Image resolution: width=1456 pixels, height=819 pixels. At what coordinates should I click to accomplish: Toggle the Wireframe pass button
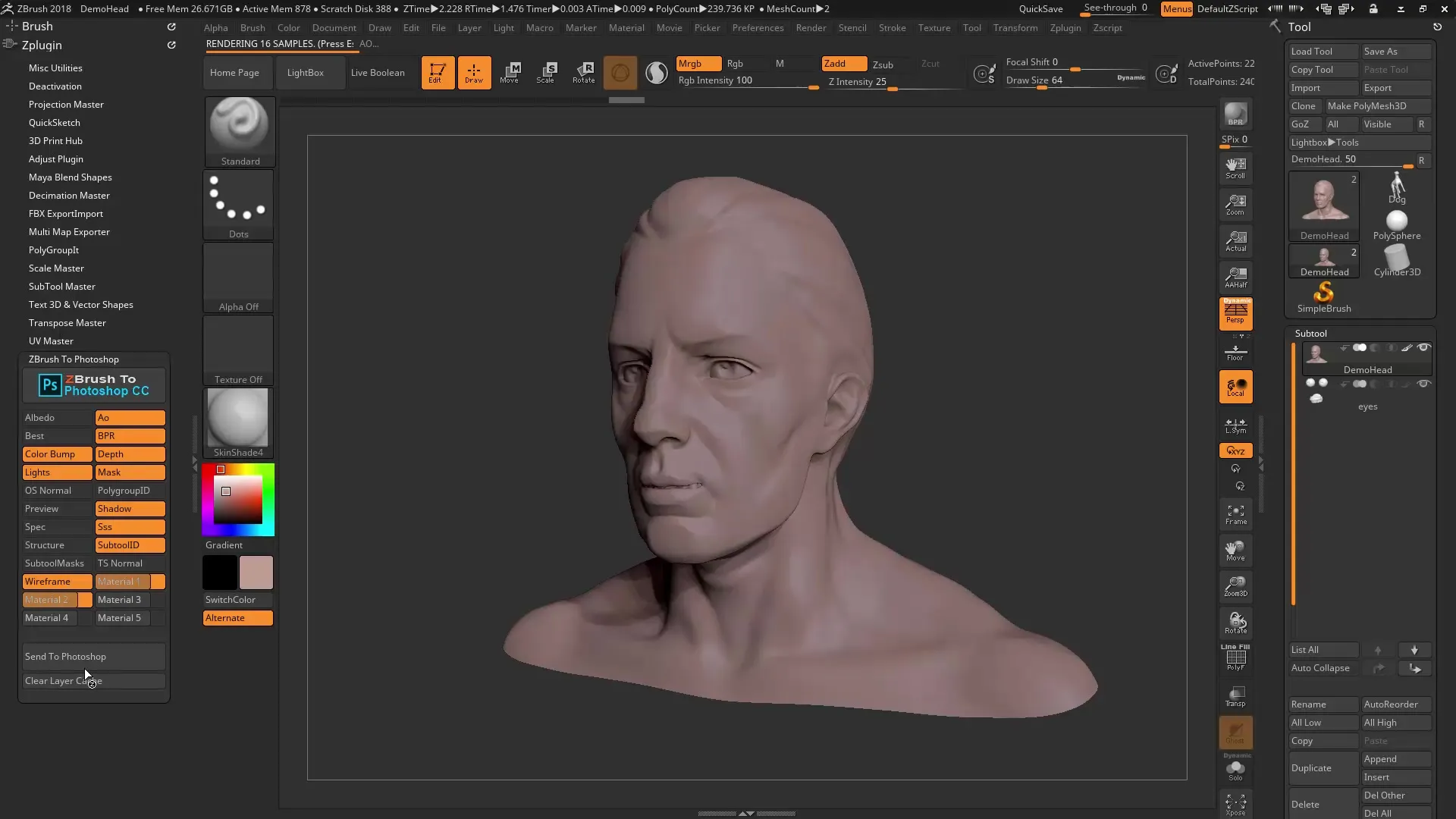57,582
